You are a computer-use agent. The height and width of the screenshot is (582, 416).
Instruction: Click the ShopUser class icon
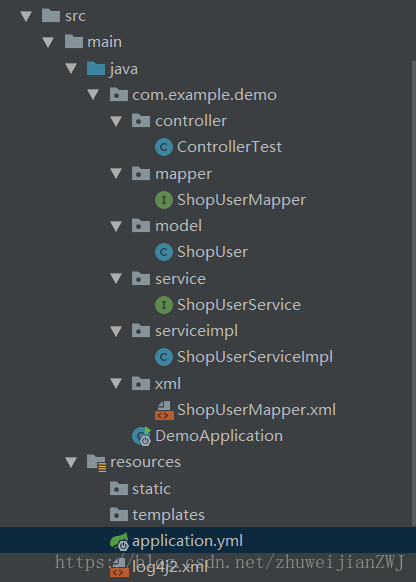click(x=164, y=252)
